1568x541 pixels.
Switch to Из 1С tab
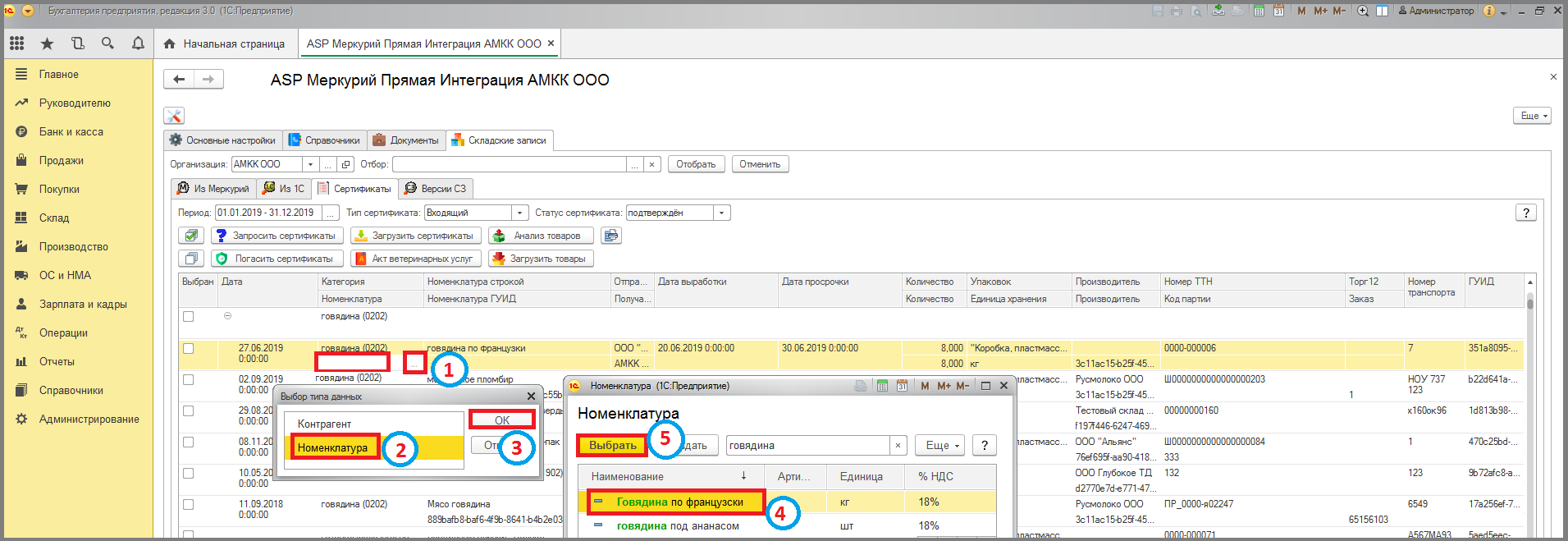point(284,189)
